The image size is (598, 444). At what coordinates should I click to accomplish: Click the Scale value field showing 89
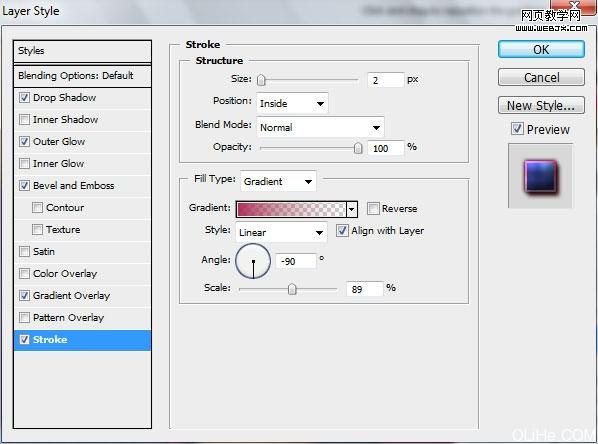click(x=364, y=289)
